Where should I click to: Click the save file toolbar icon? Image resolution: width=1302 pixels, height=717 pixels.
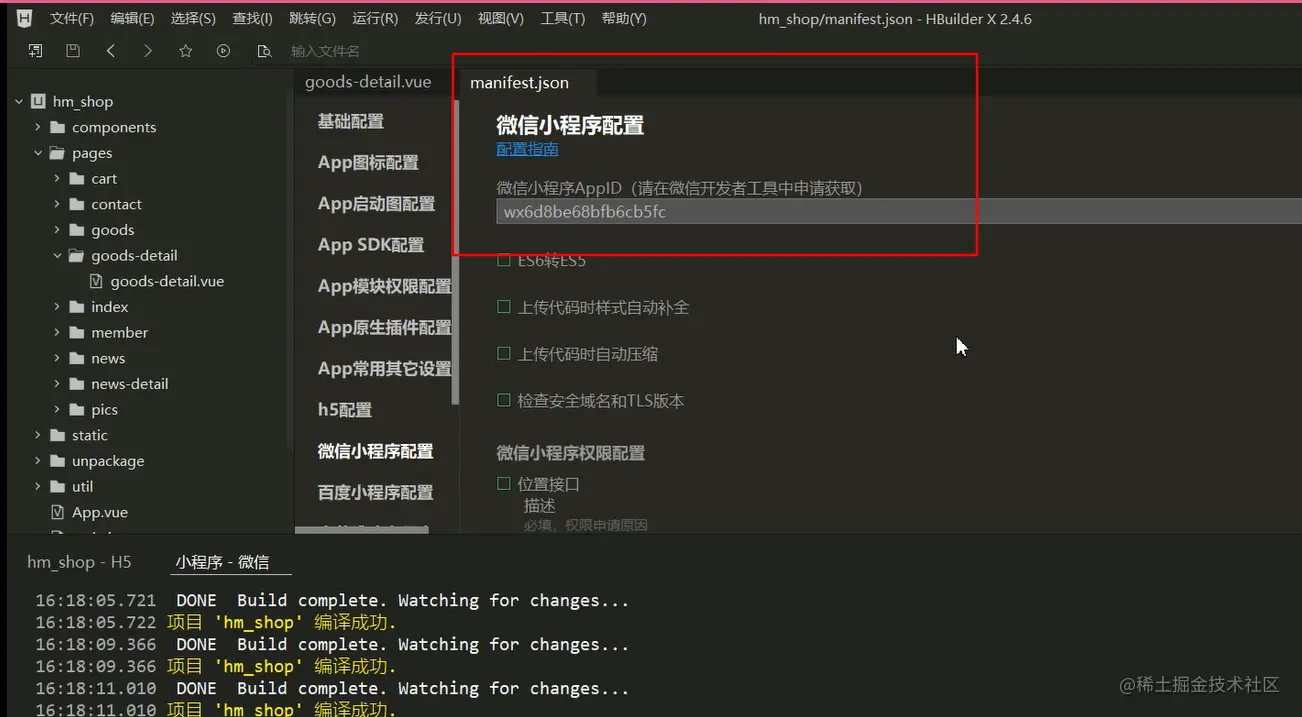pos(73,50)
